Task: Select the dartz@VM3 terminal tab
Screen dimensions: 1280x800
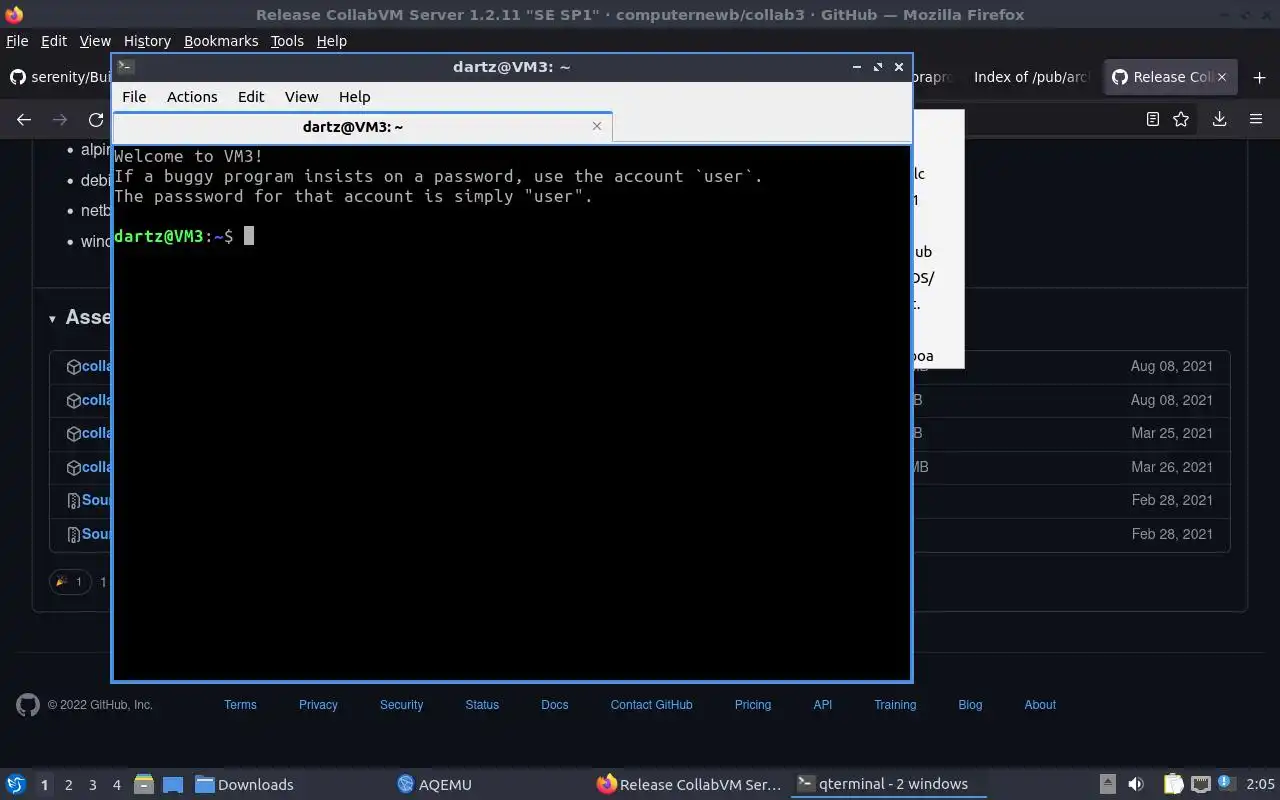Action: tap(362, 126)
